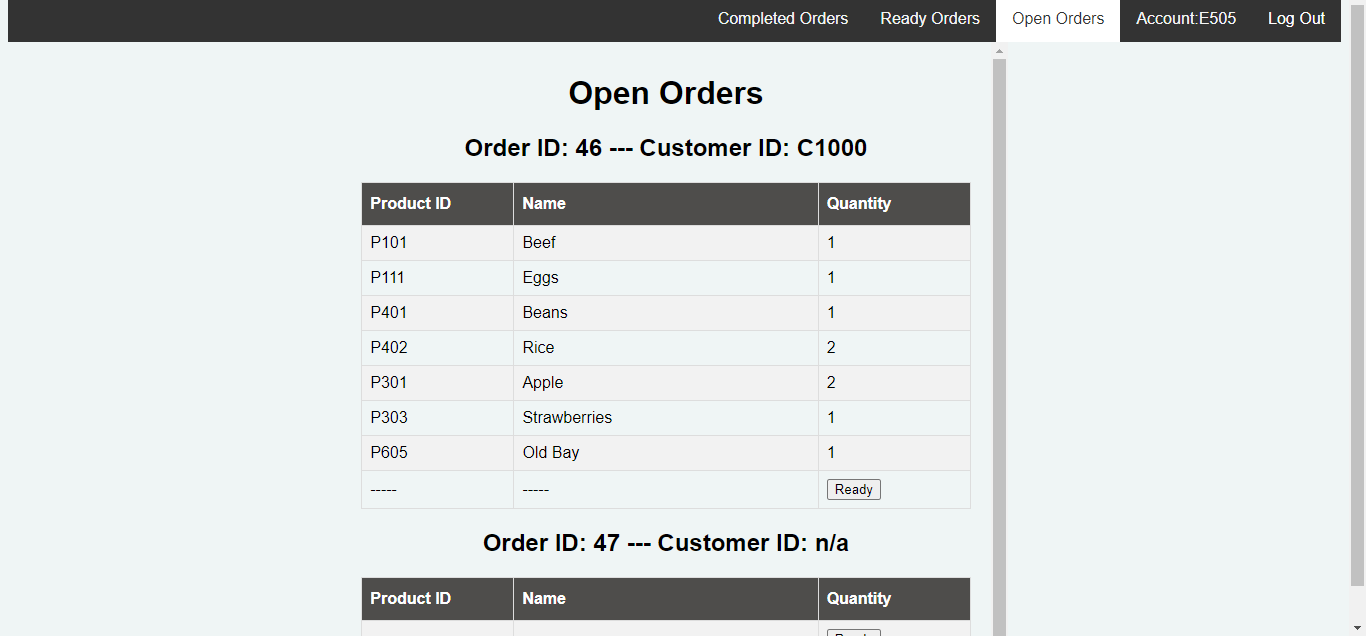Click Quantity header in order 46 table
Screen dimensions: 1366x636
tap(858, 203)
